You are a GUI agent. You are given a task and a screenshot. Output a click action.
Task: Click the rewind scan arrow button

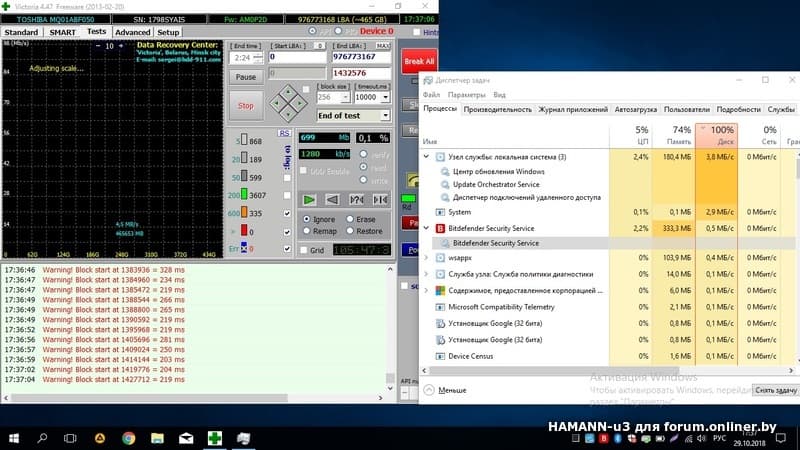point(333,199)
